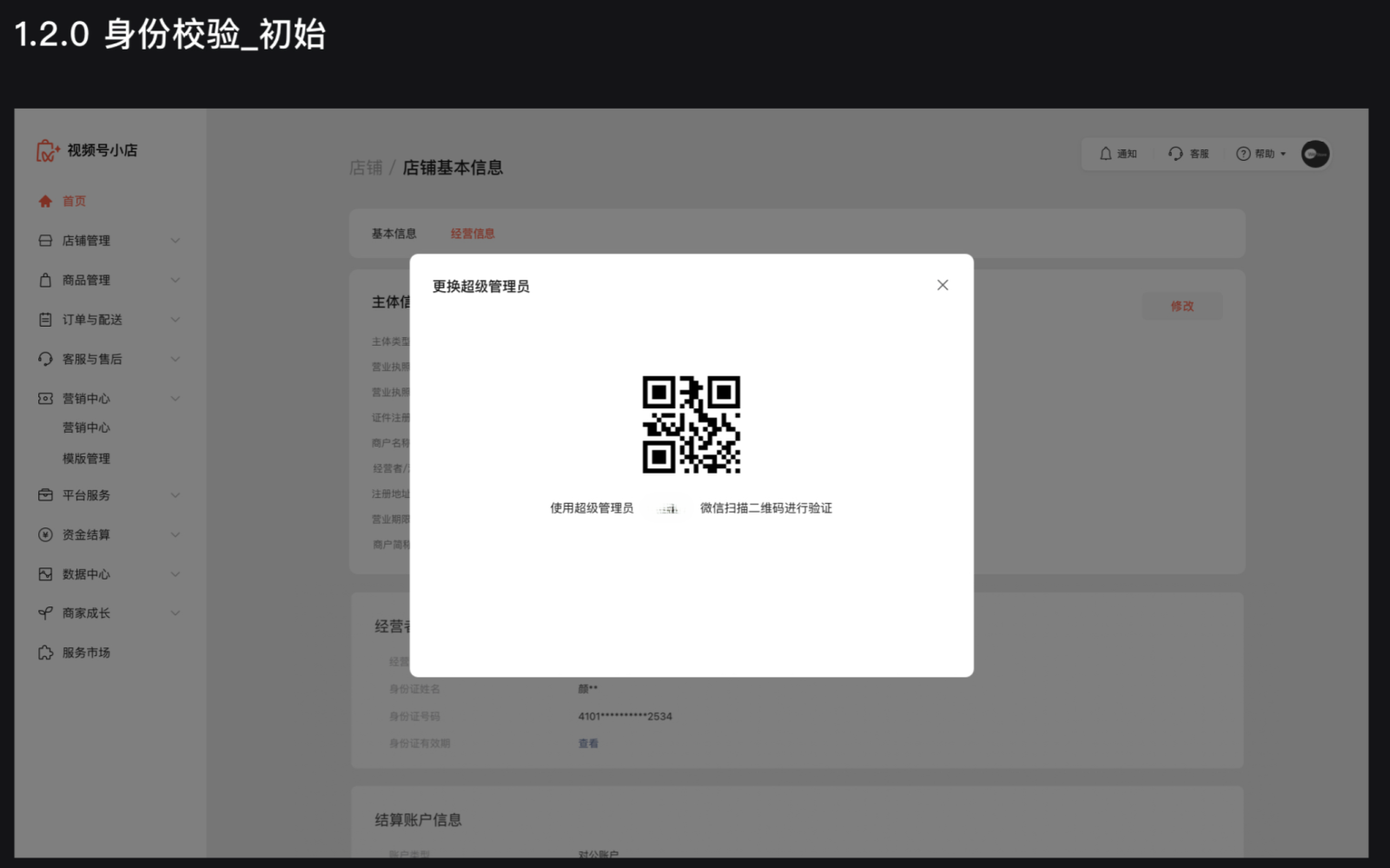
Task: Click the 帮助 question mark icon
Action: [1243, 154]
